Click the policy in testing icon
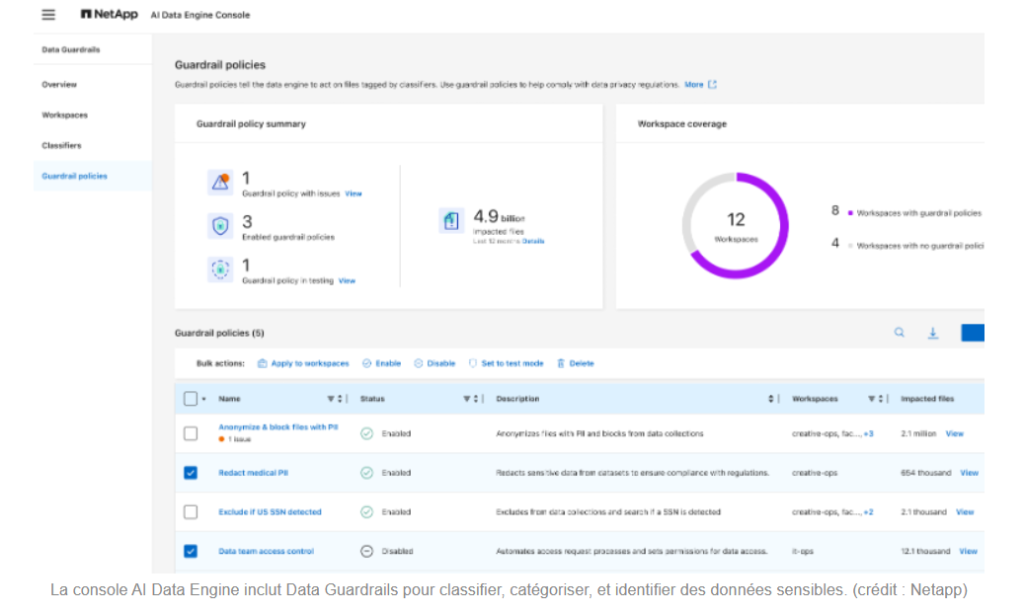The image size is (1024, 614). 220,269
